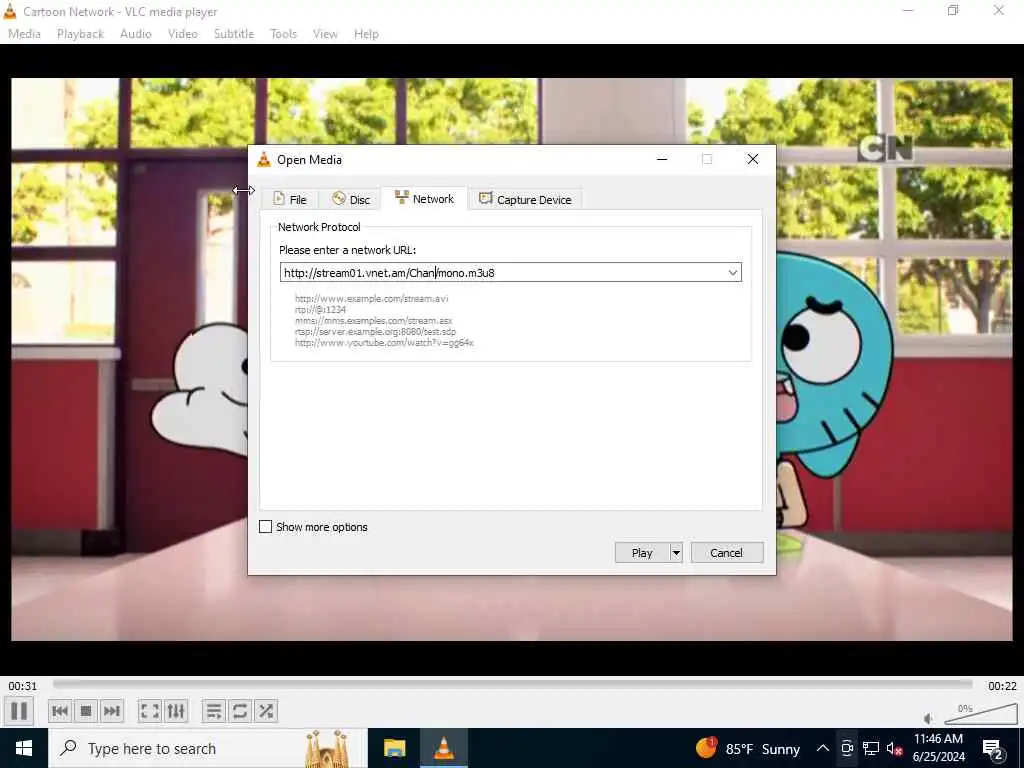Open the Video menu
The image size is (1024, 768).
(x=183, y=34)
